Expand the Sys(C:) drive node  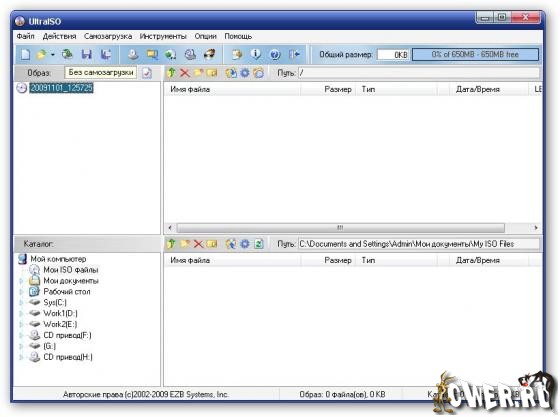[21, 303]
